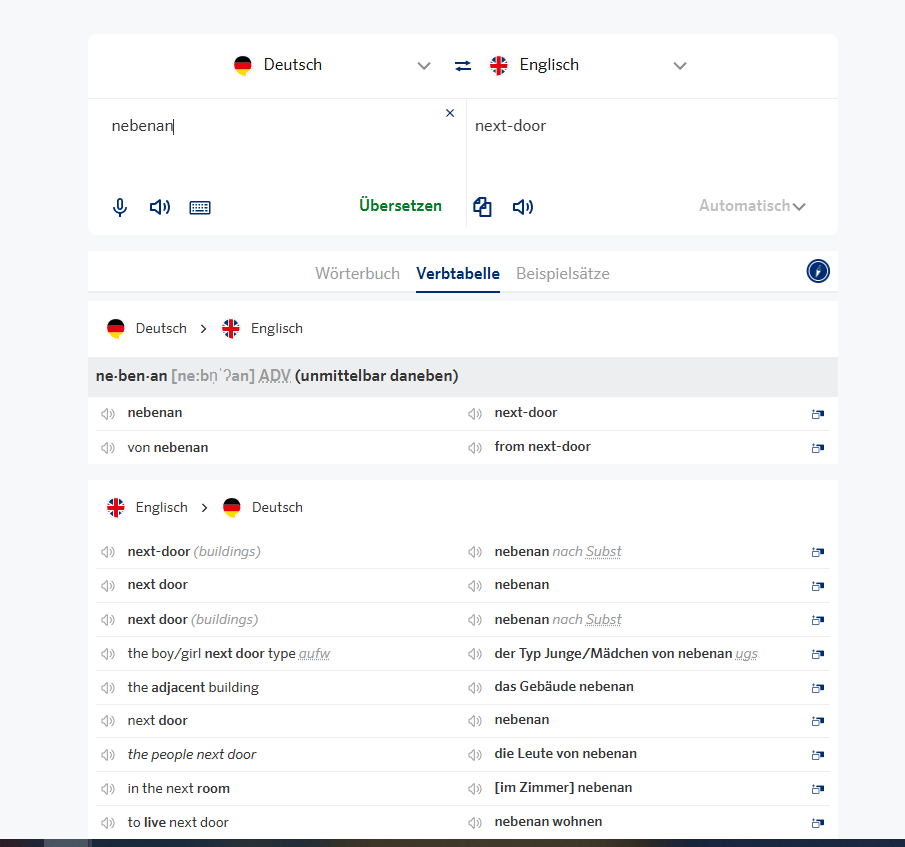Screen dimensions: 905x847
Task: Start voice input with microphone icon
Action: pos(120,207)
